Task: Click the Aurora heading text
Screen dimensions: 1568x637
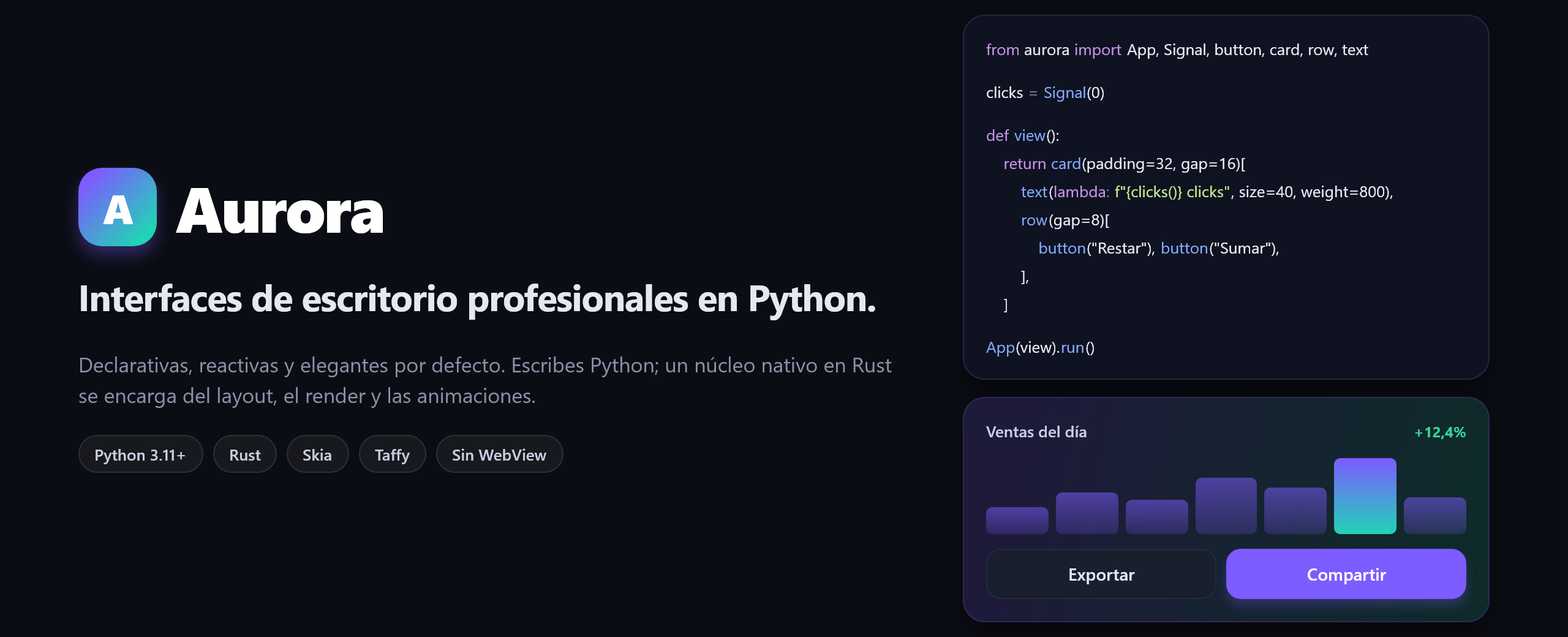Action: (280, 211)
